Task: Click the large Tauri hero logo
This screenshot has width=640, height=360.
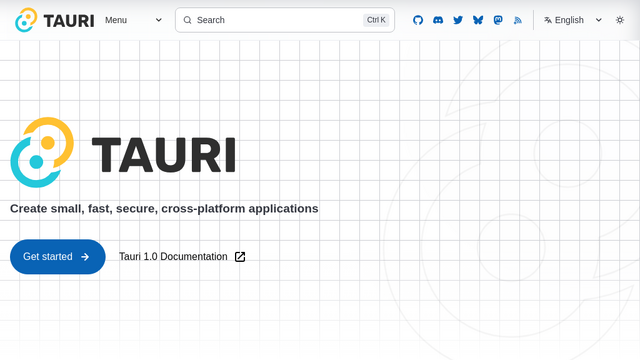Action: [x=123, y=153]
